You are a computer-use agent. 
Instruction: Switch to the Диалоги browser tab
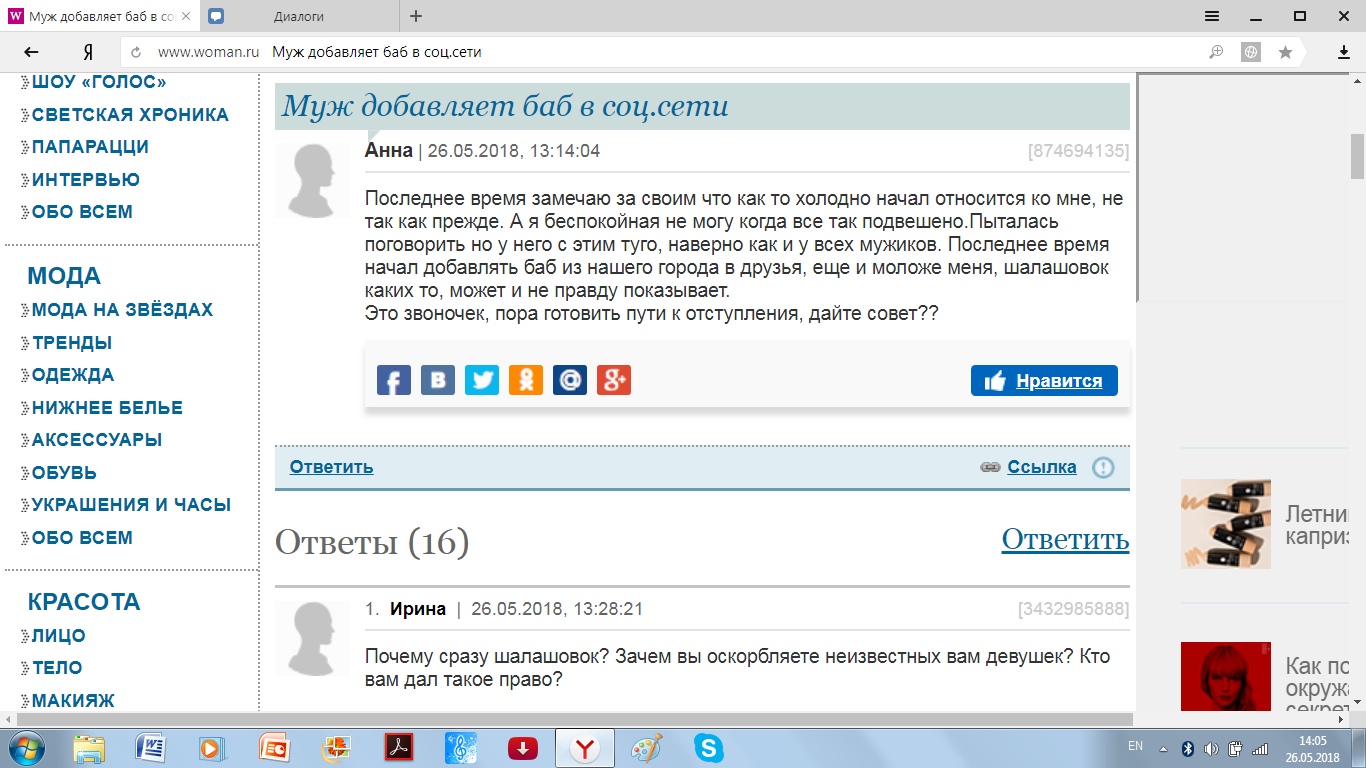coord(298,16)
